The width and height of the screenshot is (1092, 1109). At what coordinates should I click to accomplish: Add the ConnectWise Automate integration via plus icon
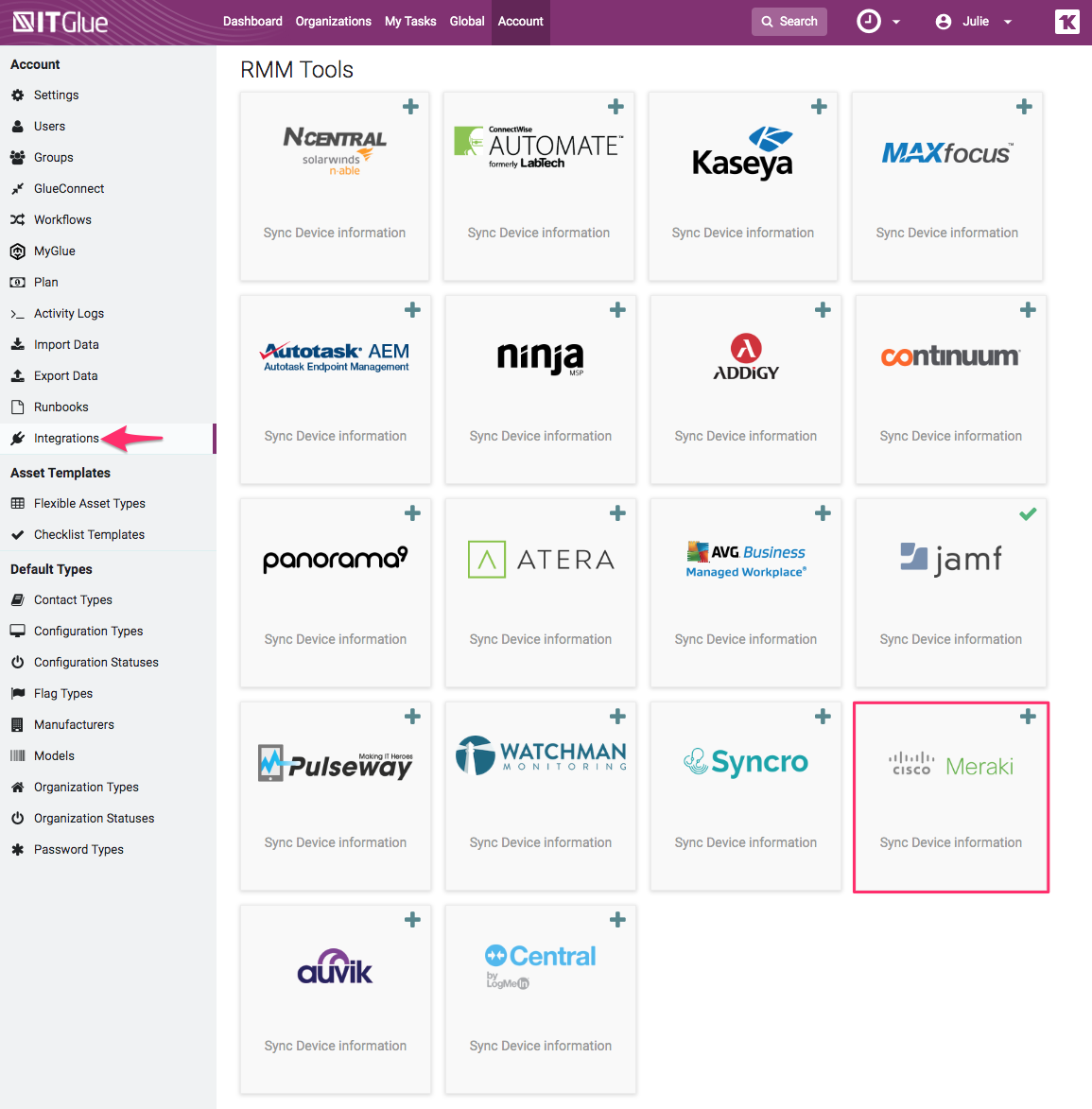tap(616, 107)
